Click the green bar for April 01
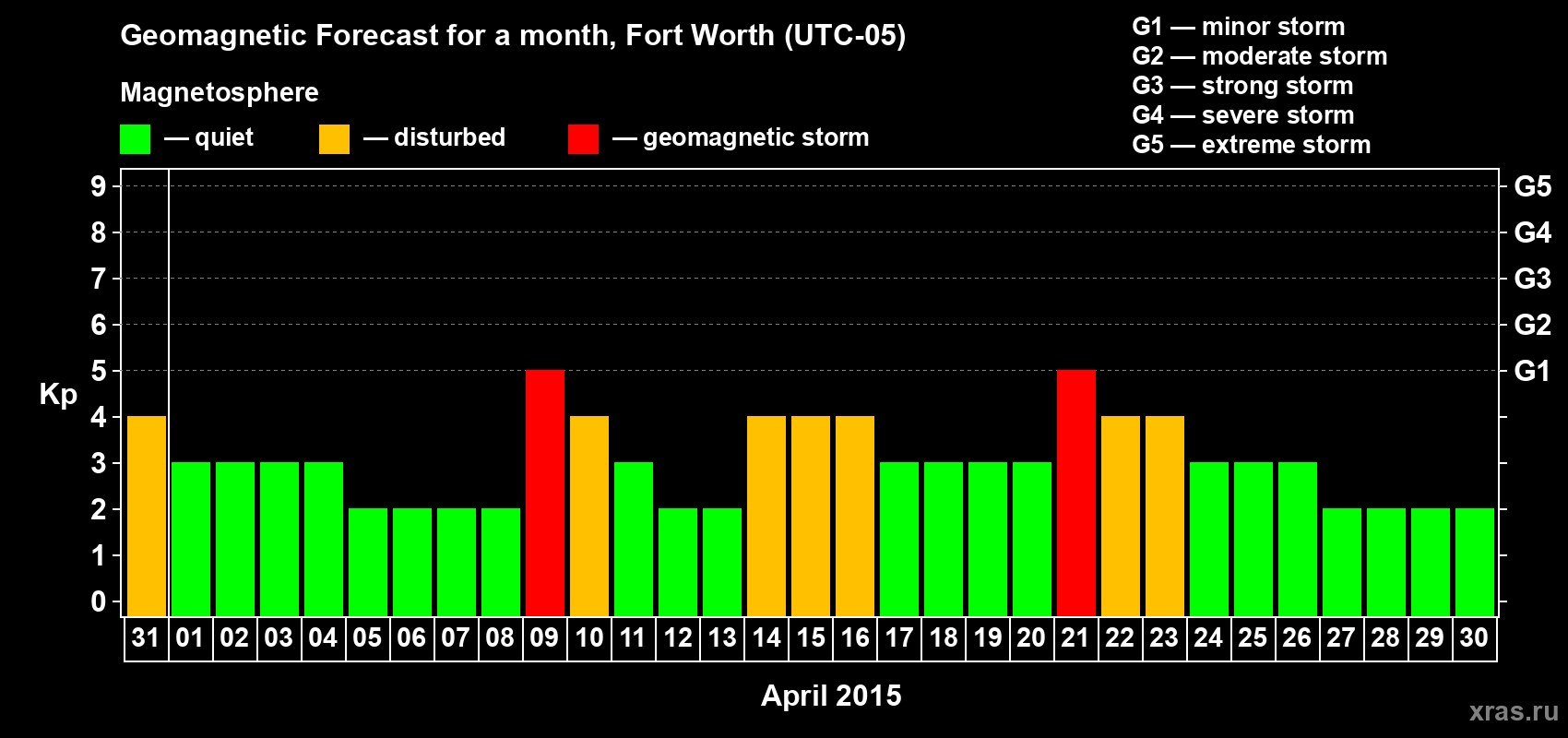Image resolution: width=1568 pixels, height=738 pixels. 191,539
